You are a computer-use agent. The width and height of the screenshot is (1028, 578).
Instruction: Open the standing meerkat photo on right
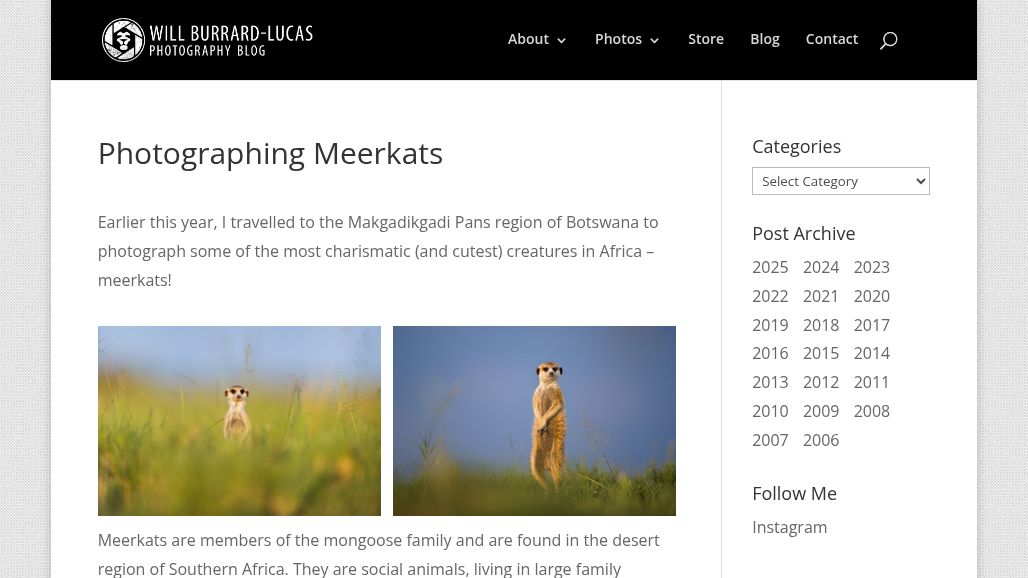click(534, 420)
